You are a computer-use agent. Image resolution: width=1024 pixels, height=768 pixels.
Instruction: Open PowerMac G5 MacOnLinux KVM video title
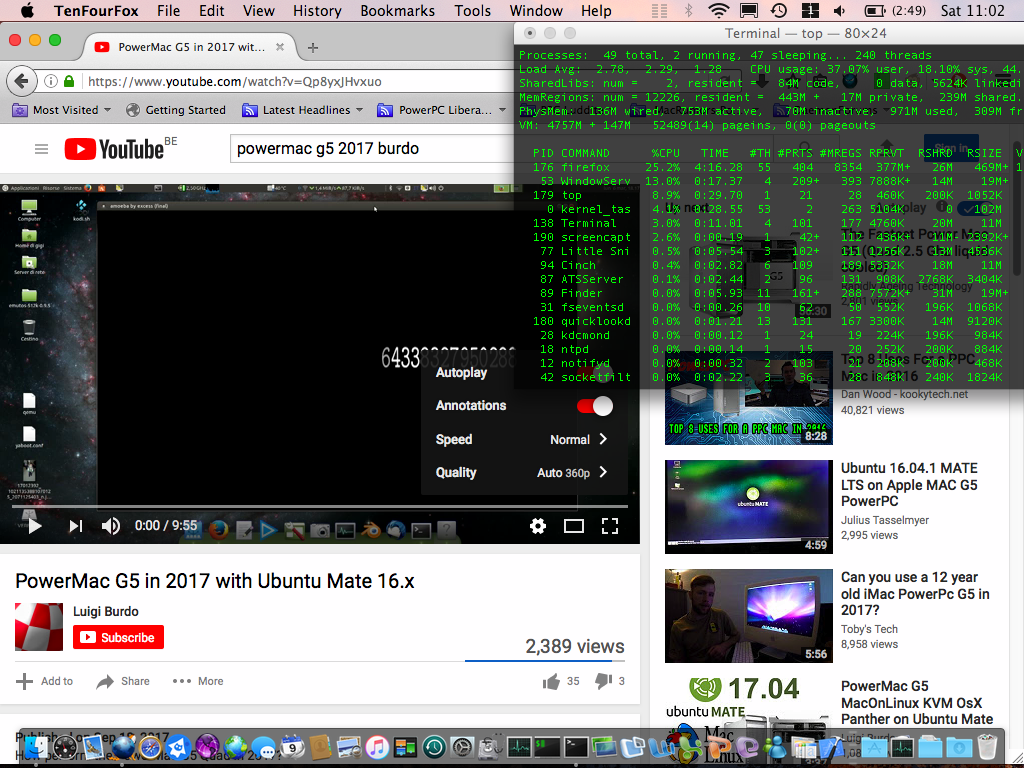(917, 703)
